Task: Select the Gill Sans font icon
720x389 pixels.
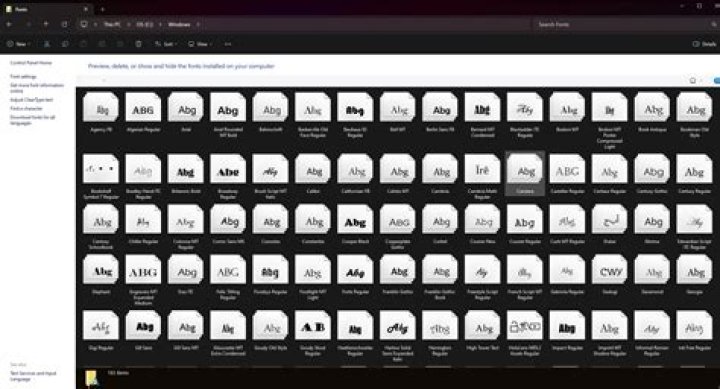Action: [143, 326]
